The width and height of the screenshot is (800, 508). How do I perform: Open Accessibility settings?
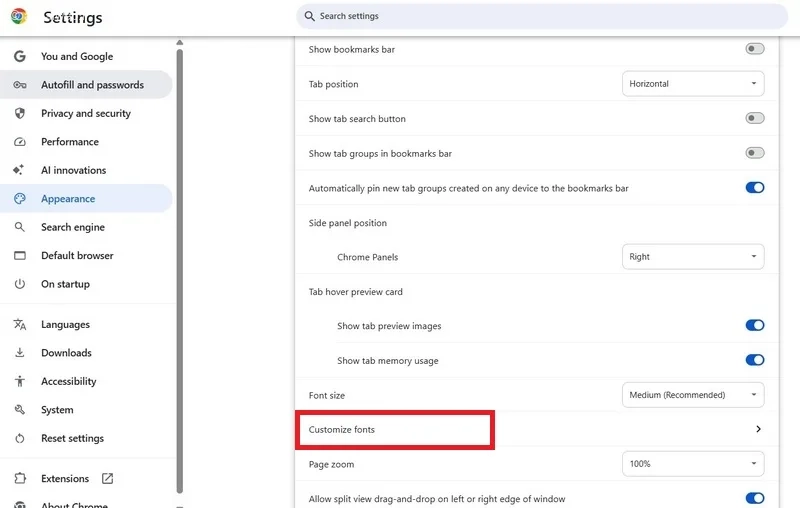point(87,381)
